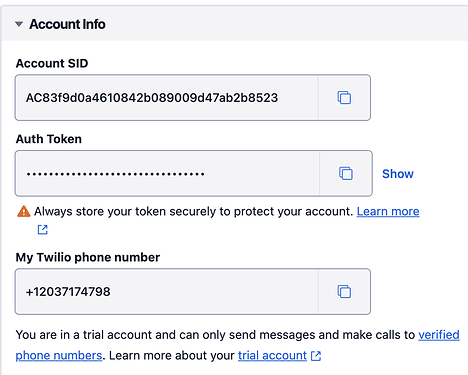This screenshot has height=375, width=468.
Task: Click the +12037174798 phone number field
Action: (166, 291)
